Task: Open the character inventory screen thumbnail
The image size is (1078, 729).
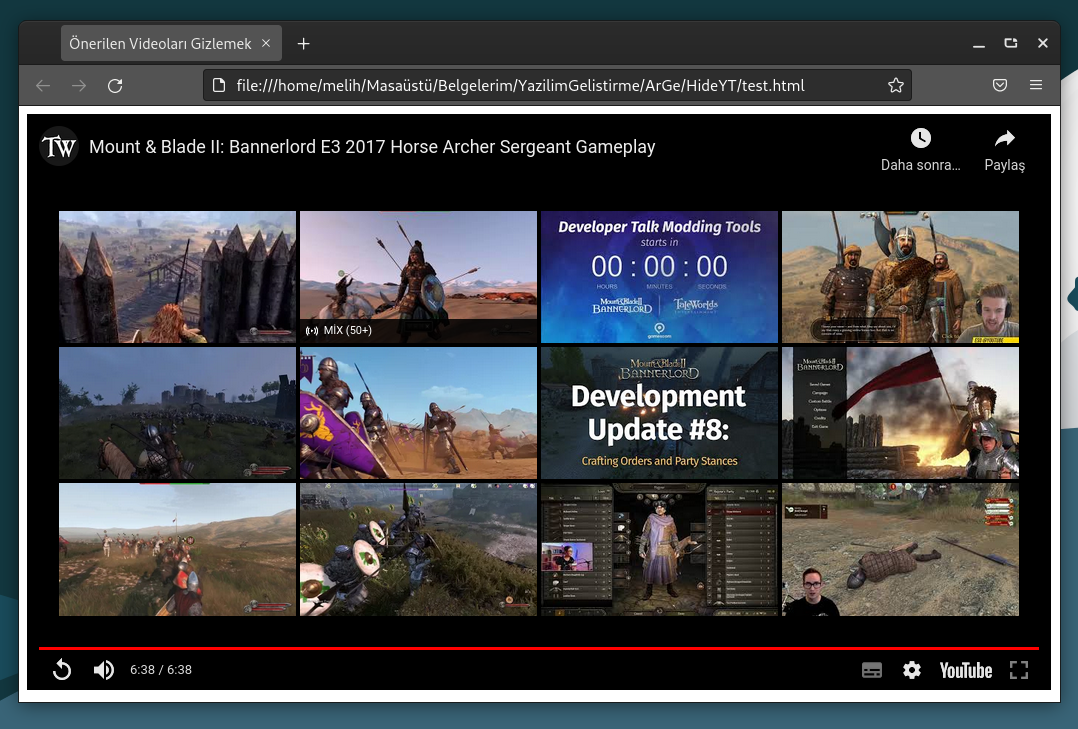Action: (x=659, y=549)
